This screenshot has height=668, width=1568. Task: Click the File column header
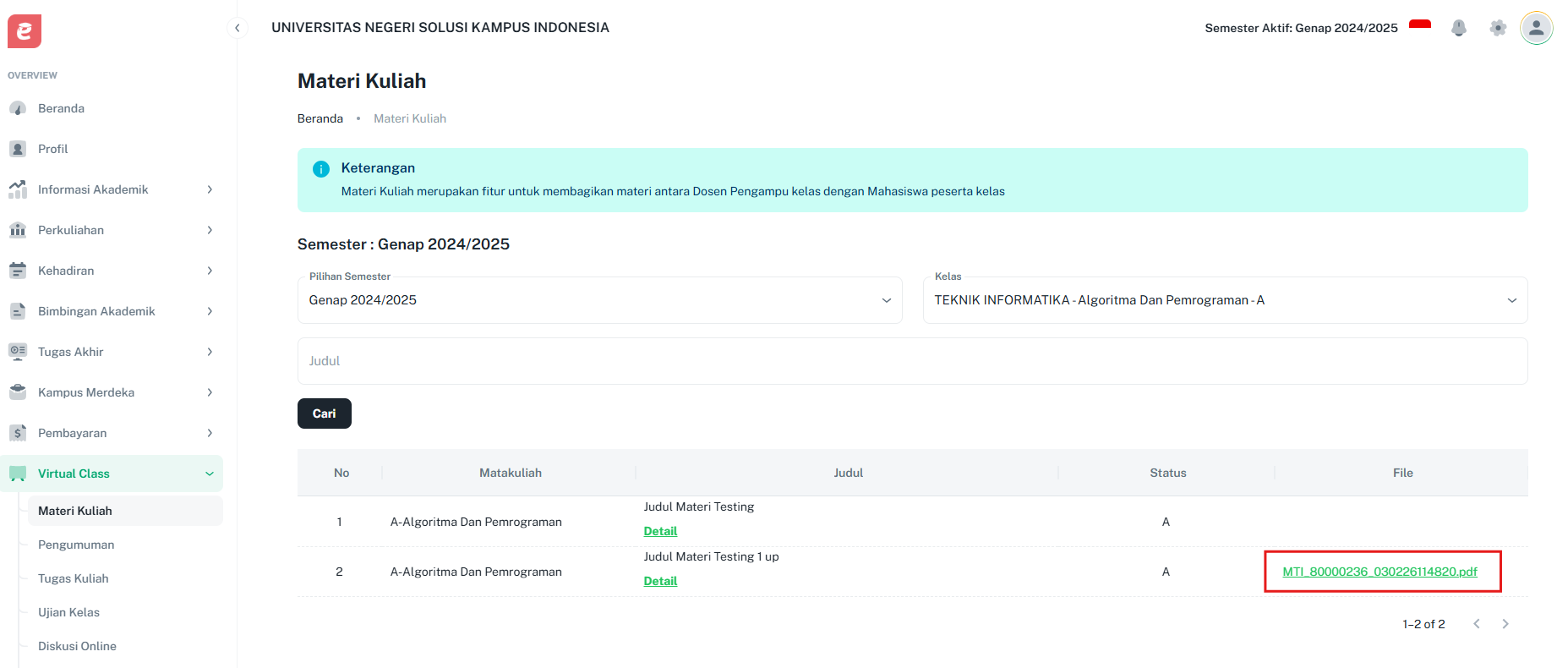[x=1403, y=473]
